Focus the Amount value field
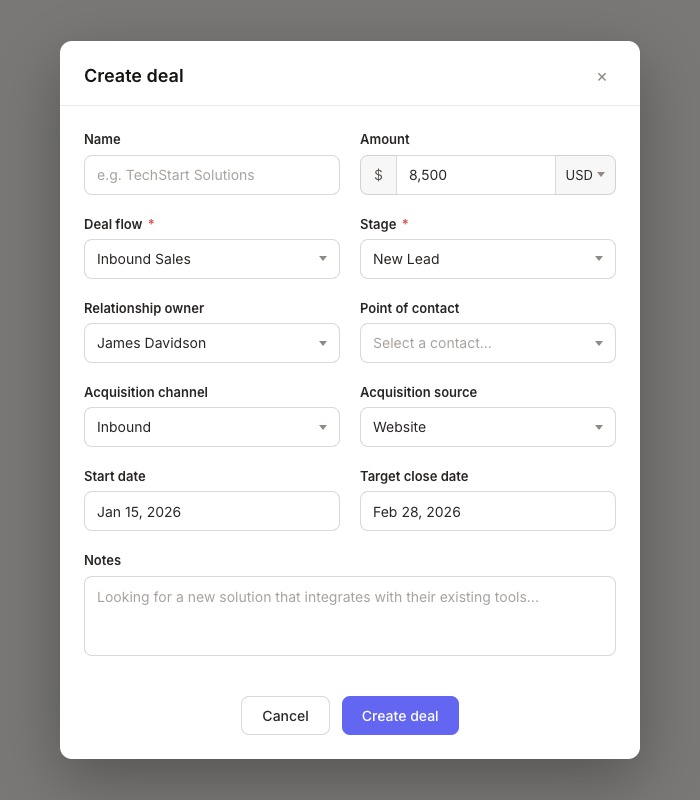The width and height of the screenshot is (700, 800). (x=475, y=174)
